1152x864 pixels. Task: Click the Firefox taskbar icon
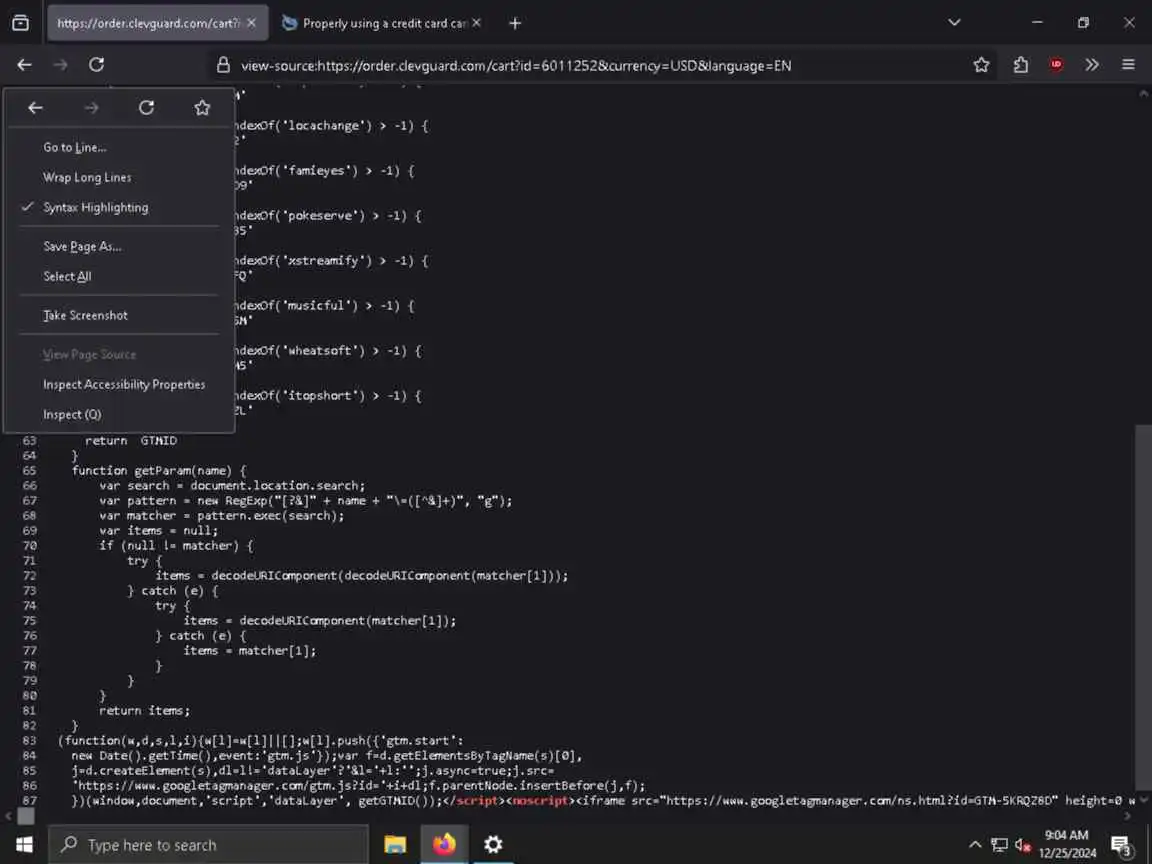pyautogui.click(x=444, y=845)
